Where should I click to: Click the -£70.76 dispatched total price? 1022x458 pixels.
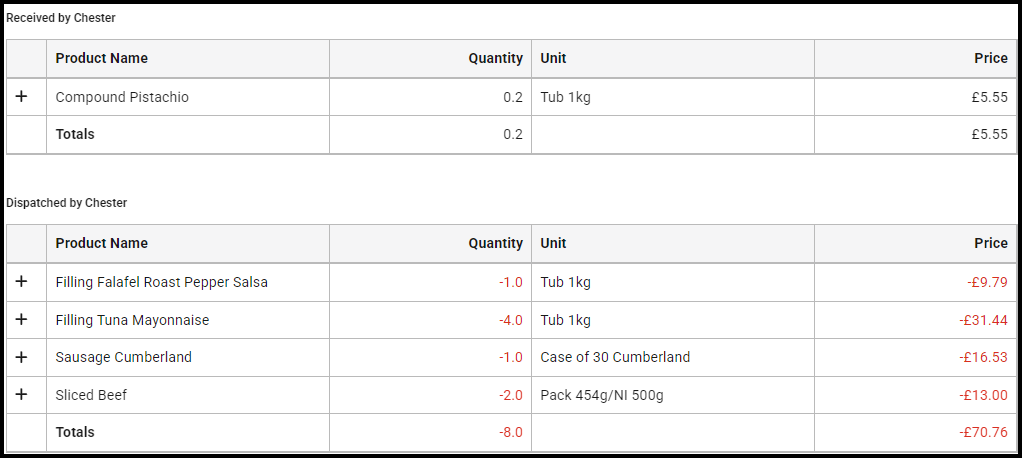tap(983, 432)
